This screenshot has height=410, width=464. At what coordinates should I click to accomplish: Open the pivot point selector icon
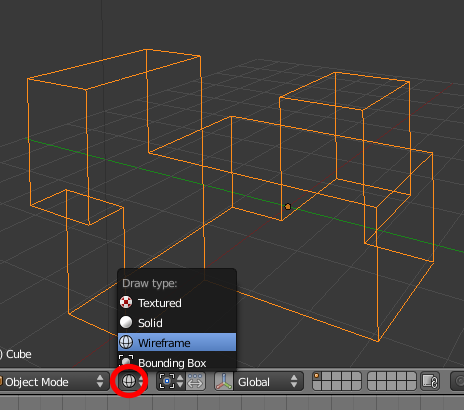(171, 381)
